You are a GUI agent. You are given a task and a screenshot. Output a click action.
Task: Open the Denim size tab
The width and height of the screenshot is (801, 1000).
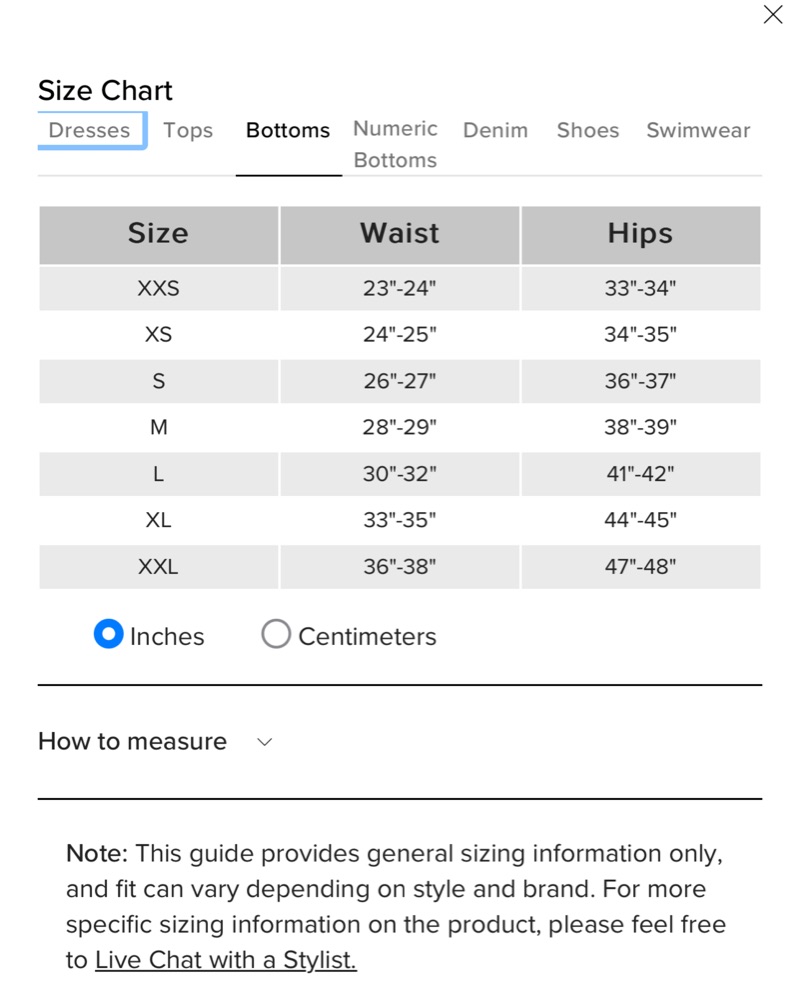(x=495, y=130)
